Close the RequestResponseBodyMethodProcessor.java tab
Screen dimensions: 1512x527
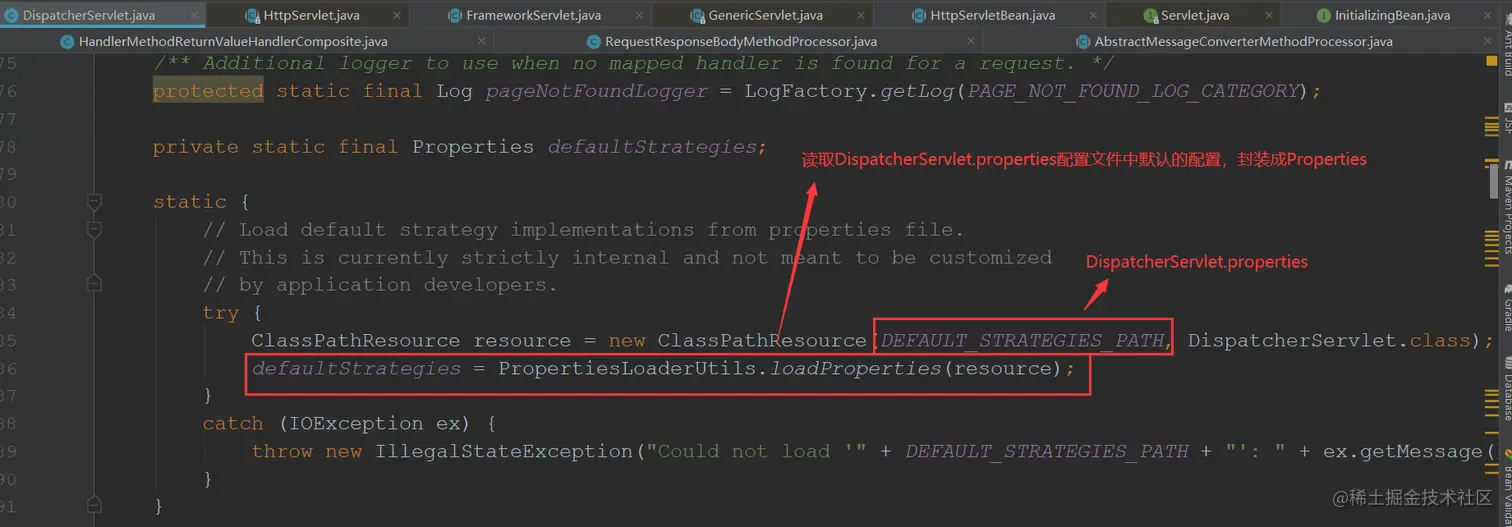pyautogui.click(x=970, y=42)
